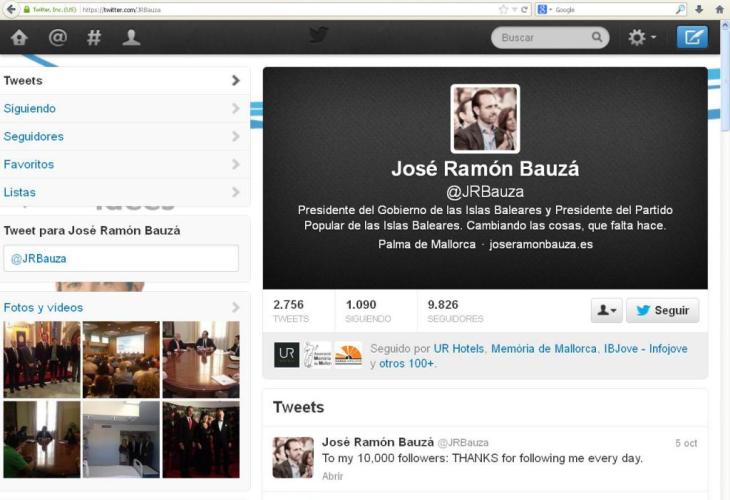Click the UR Hotels follower link

(x=460, y=348)
